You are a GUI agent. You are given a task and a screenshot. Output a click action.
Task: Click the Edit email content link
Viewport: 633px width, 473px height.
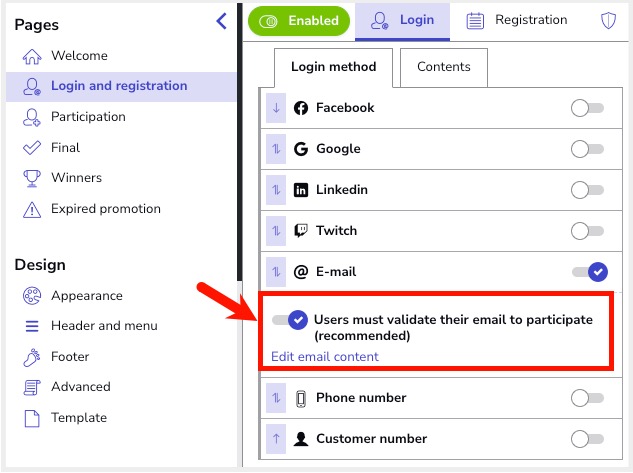[325, 357]
